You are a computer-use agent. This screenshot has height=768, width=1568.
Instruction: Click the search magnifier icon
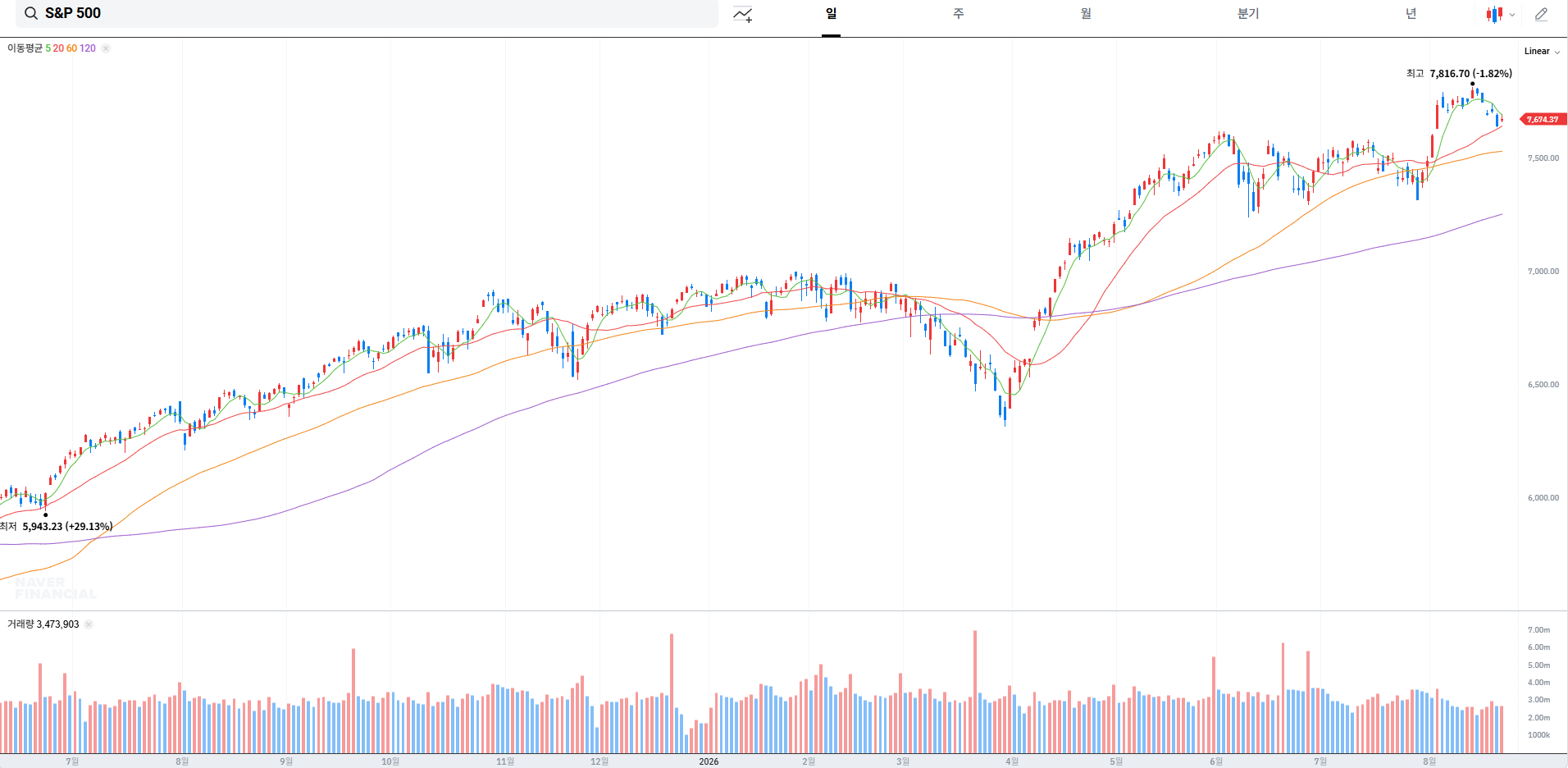(x=31, y=13)
